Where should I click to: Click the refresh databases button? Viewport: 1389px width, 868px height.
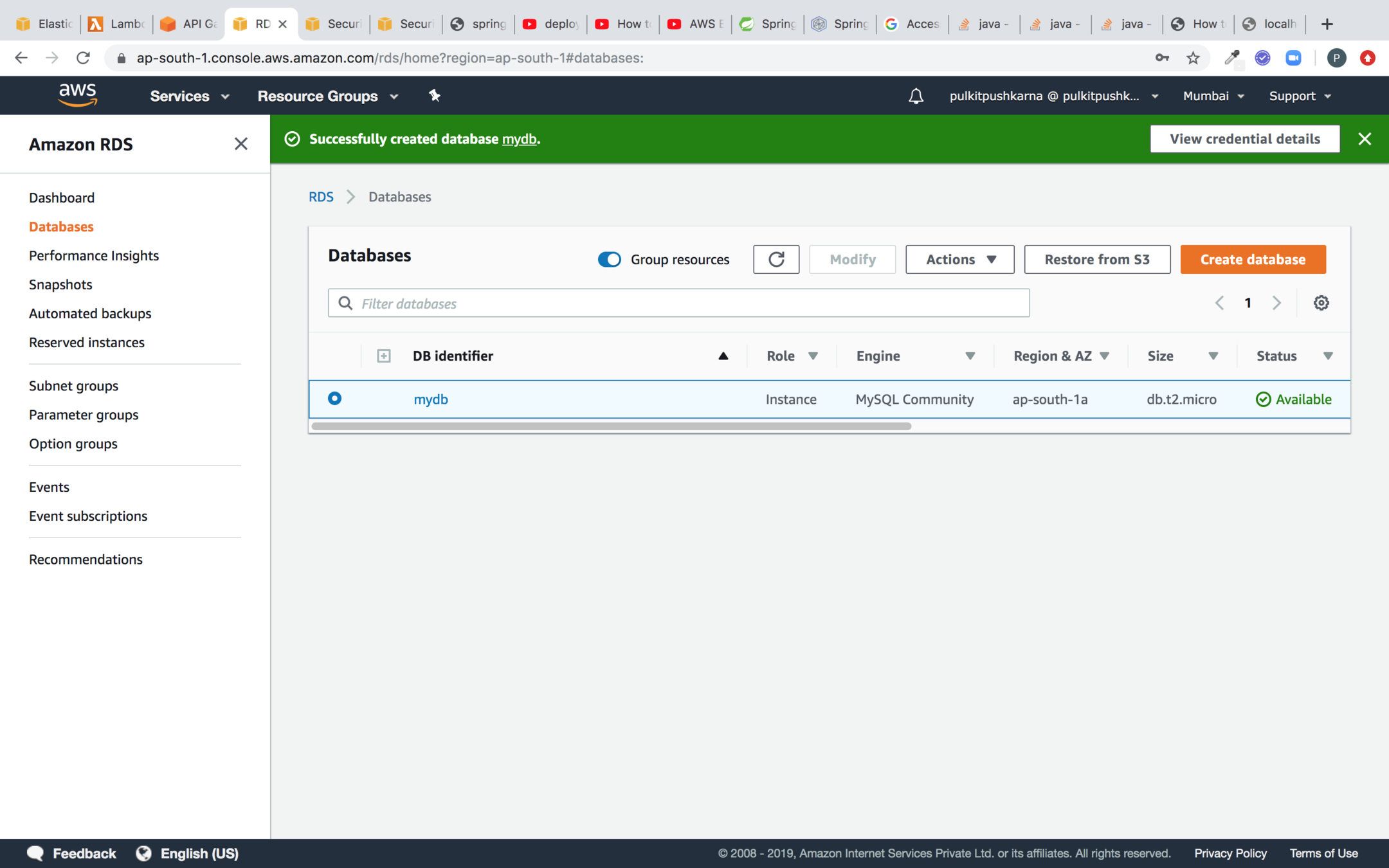point(776,259)
